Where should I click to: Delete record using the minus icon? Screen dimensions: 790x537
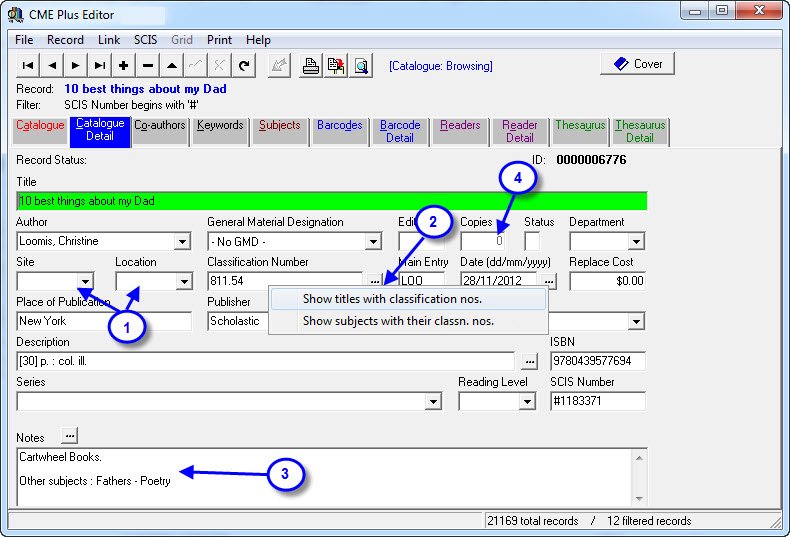click(148, 66)
